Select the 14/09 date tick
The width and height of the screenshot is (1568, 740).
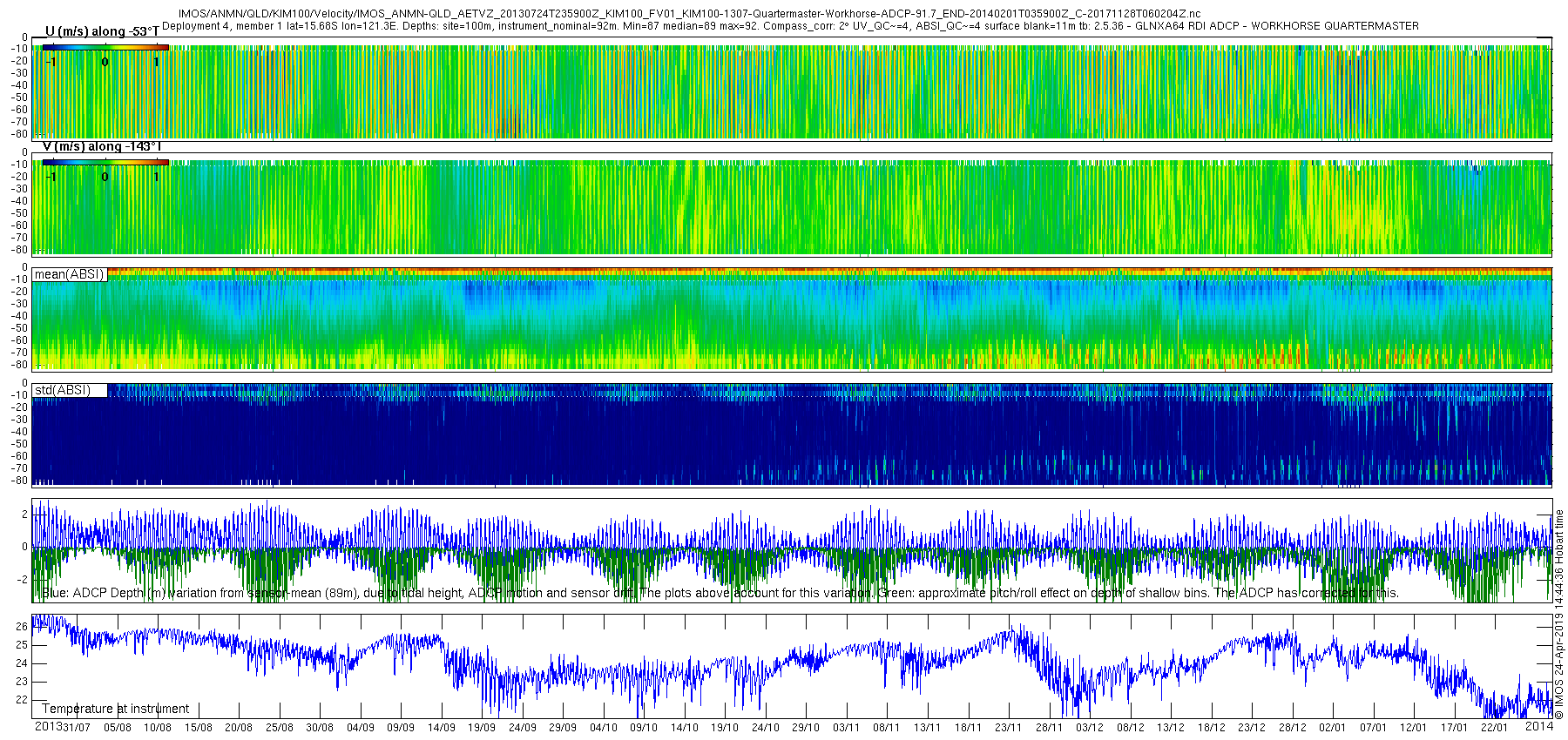pos(442,728)
